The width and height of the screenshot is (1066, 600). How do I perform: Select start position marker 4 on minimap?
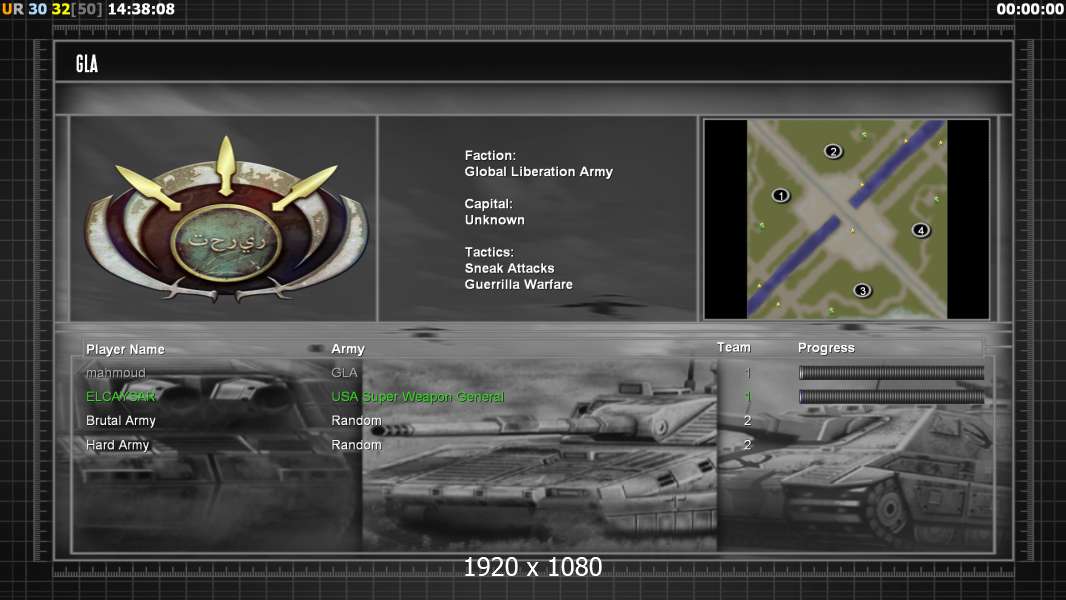point(921,230)
